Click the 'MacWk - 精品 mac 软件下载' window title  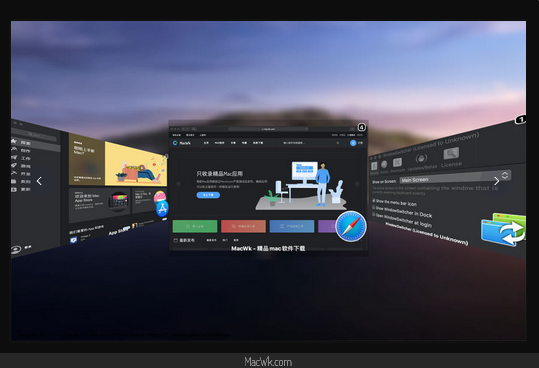[x=268, y=248]
